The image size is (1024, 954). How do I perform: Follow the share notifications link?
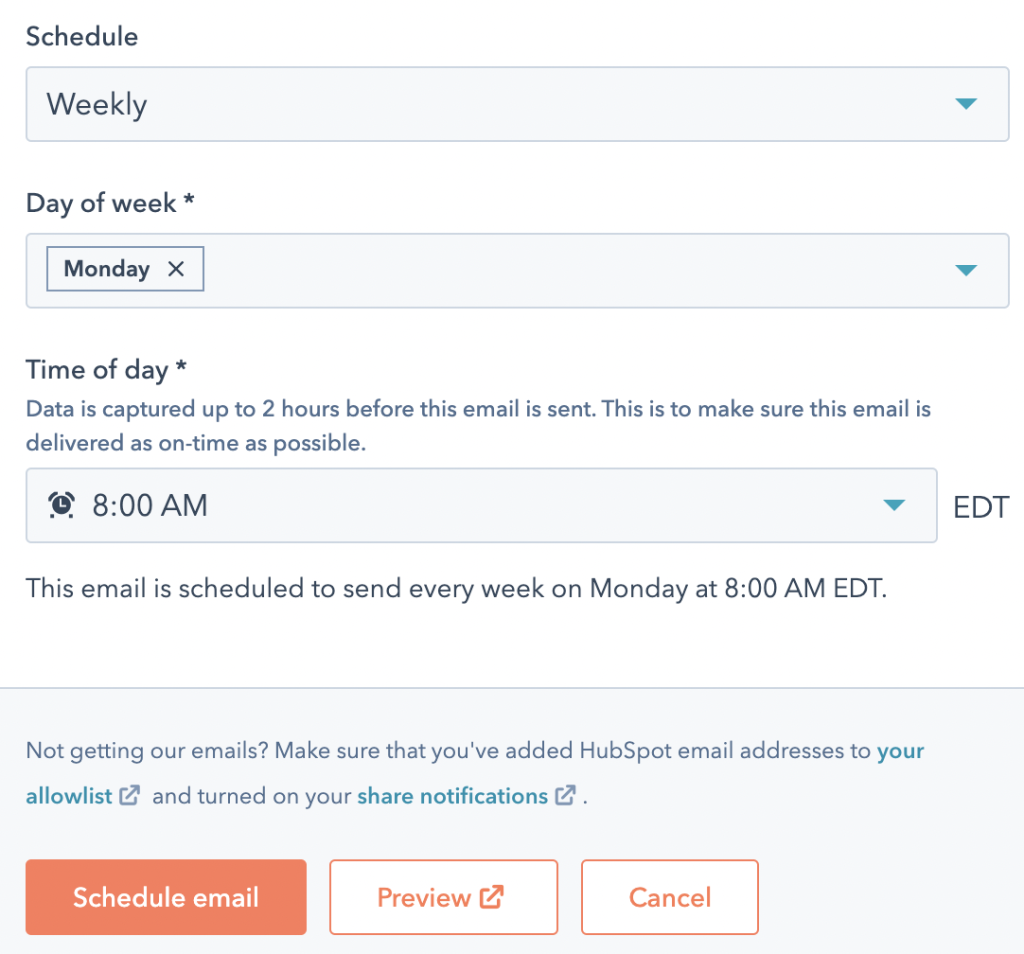click(452, 796)
